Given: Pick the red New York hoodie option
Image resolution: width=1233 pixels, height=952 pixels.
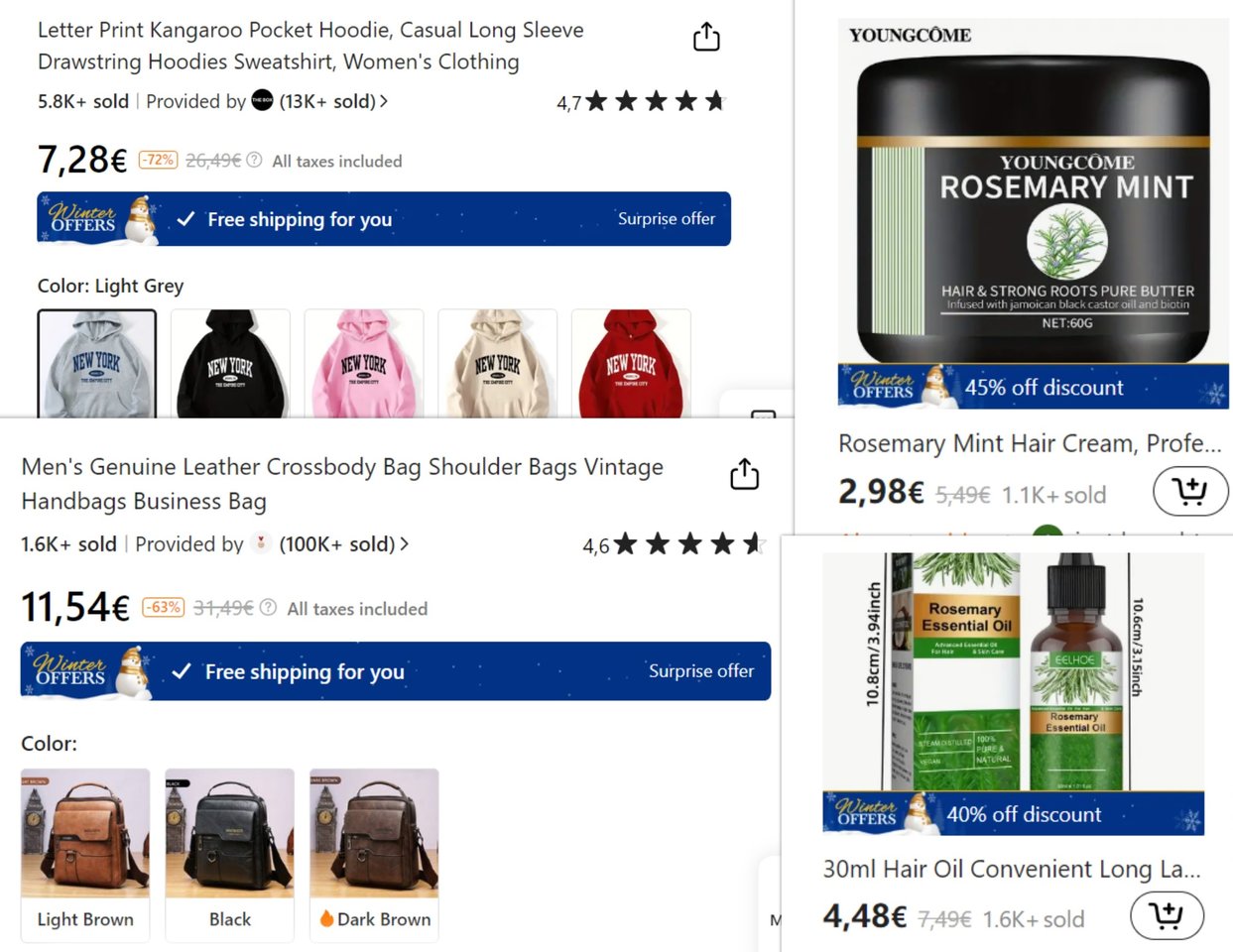Looking at the screenshot, I should [x=631, y=363].
